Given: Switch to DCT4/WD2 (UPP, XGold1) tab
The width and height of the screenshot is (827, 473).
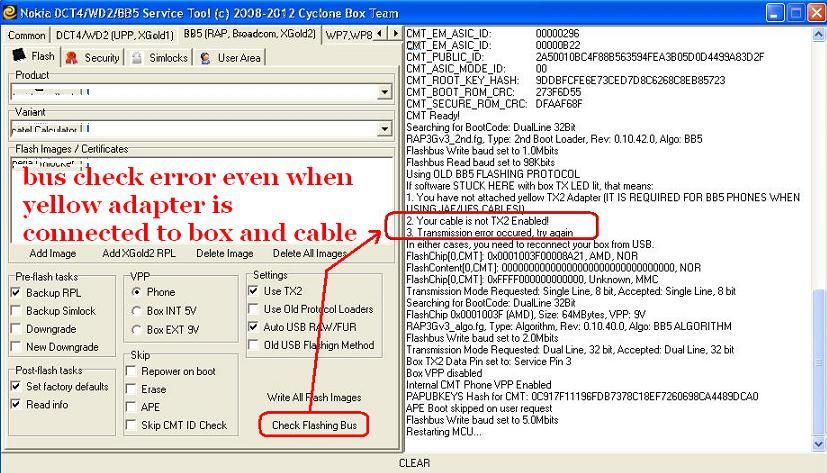Looking at the screenshot, I should (x=114, y=35).
